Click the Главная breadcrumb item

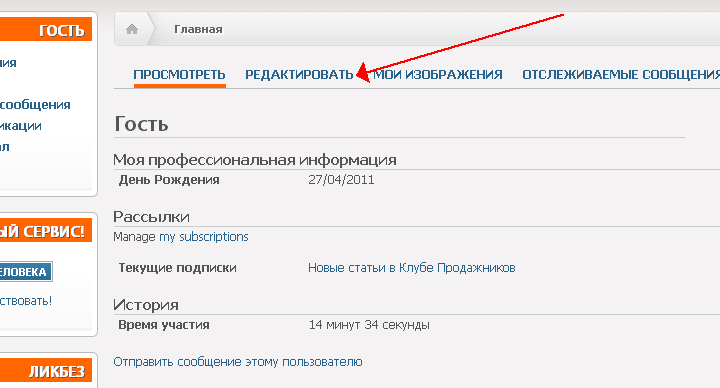(198, 29)
